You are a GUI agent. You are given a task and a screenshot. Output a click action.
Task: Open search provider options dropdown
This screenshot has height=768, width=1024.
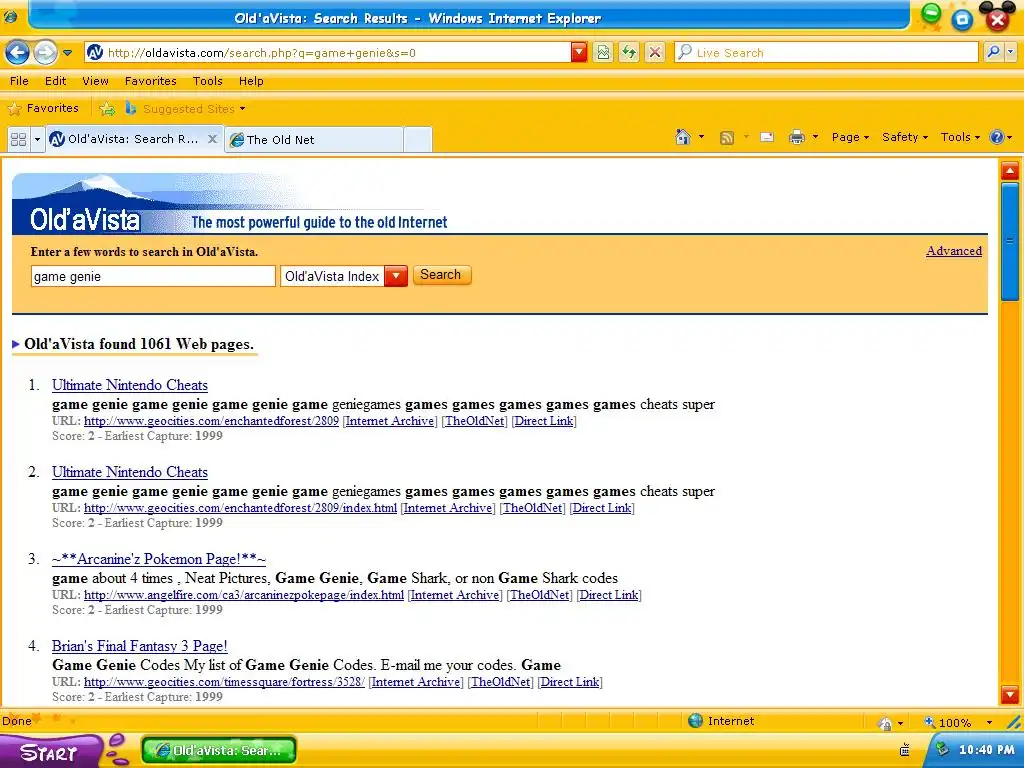pos(1010,52)
